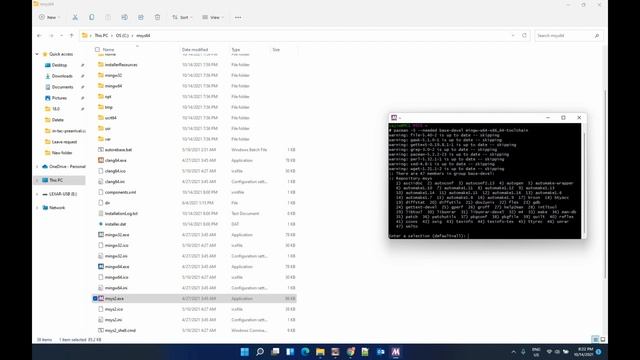Click the Delete trash icon

tap(158, 17)
